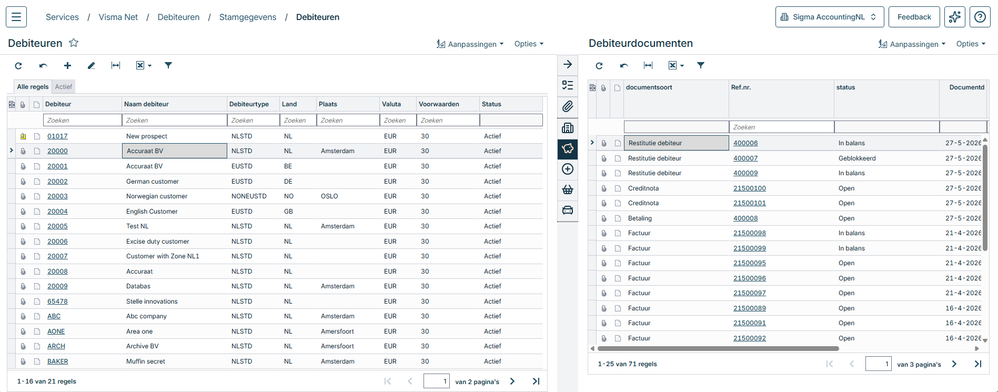Screen dimensions: 998x392
Task: Go to next page of Debiteurdocumenten
Action: coord(953,364)
